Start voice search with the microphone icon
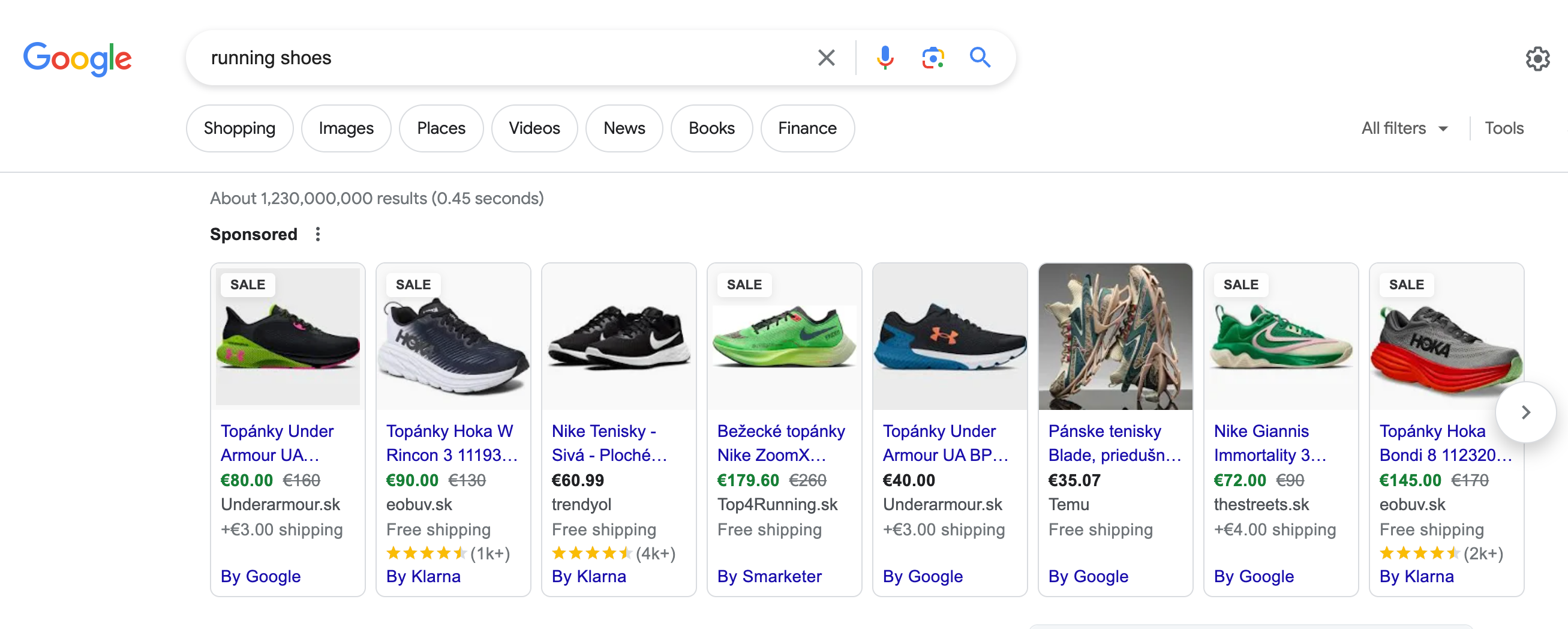This screenshot has width=1568, height=629. (x=885, y=58)
